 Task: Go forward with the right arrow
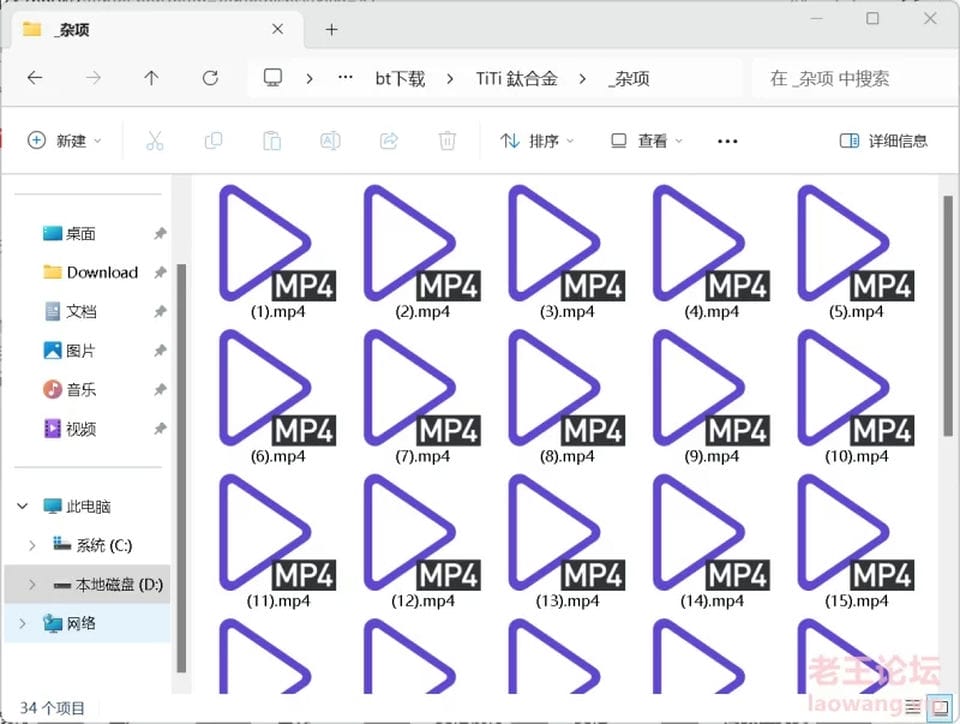(93, 78)
